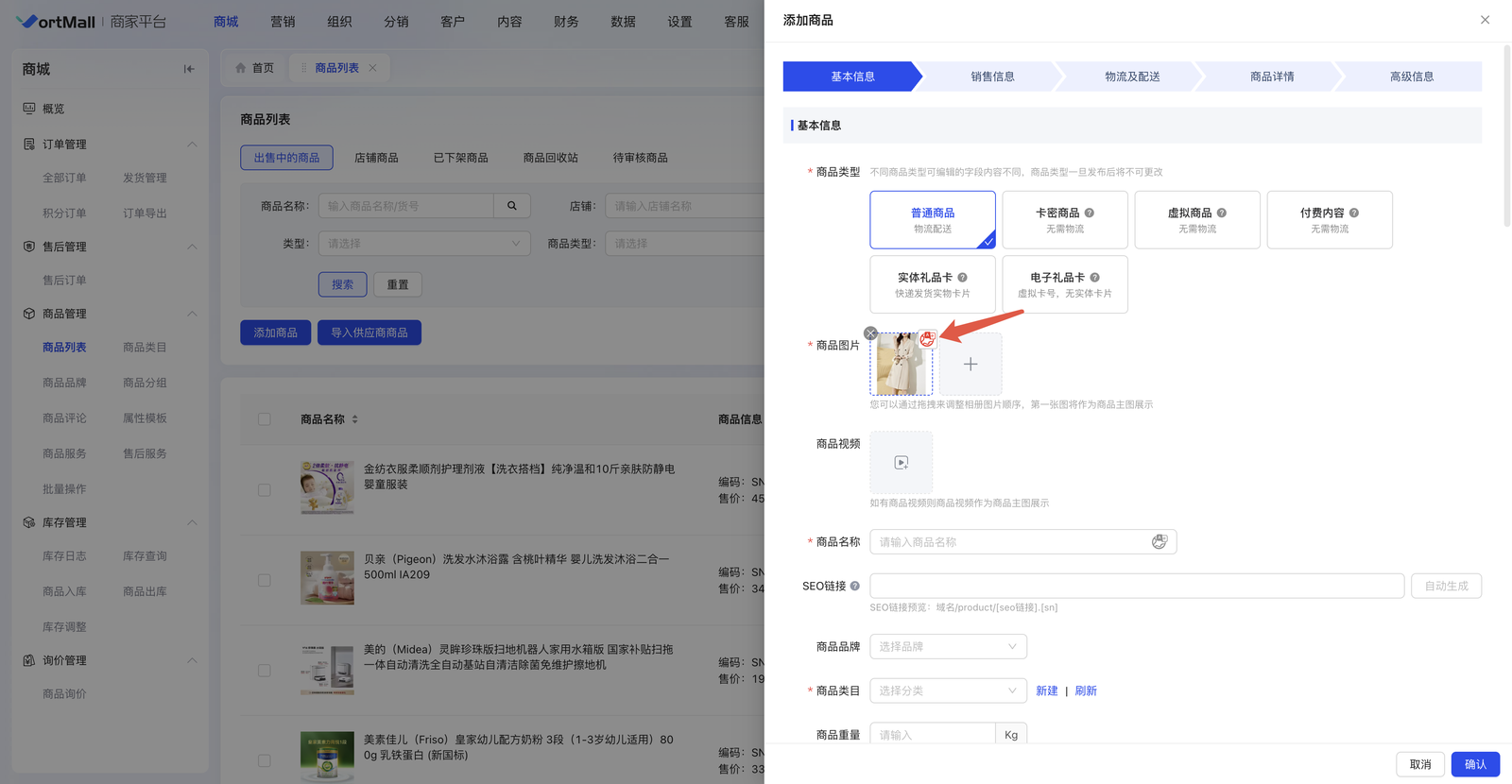Collapse the 订单管理 sidebar section
The image size is (1512, 784).
pyautogui.click(x=192, y=145)
